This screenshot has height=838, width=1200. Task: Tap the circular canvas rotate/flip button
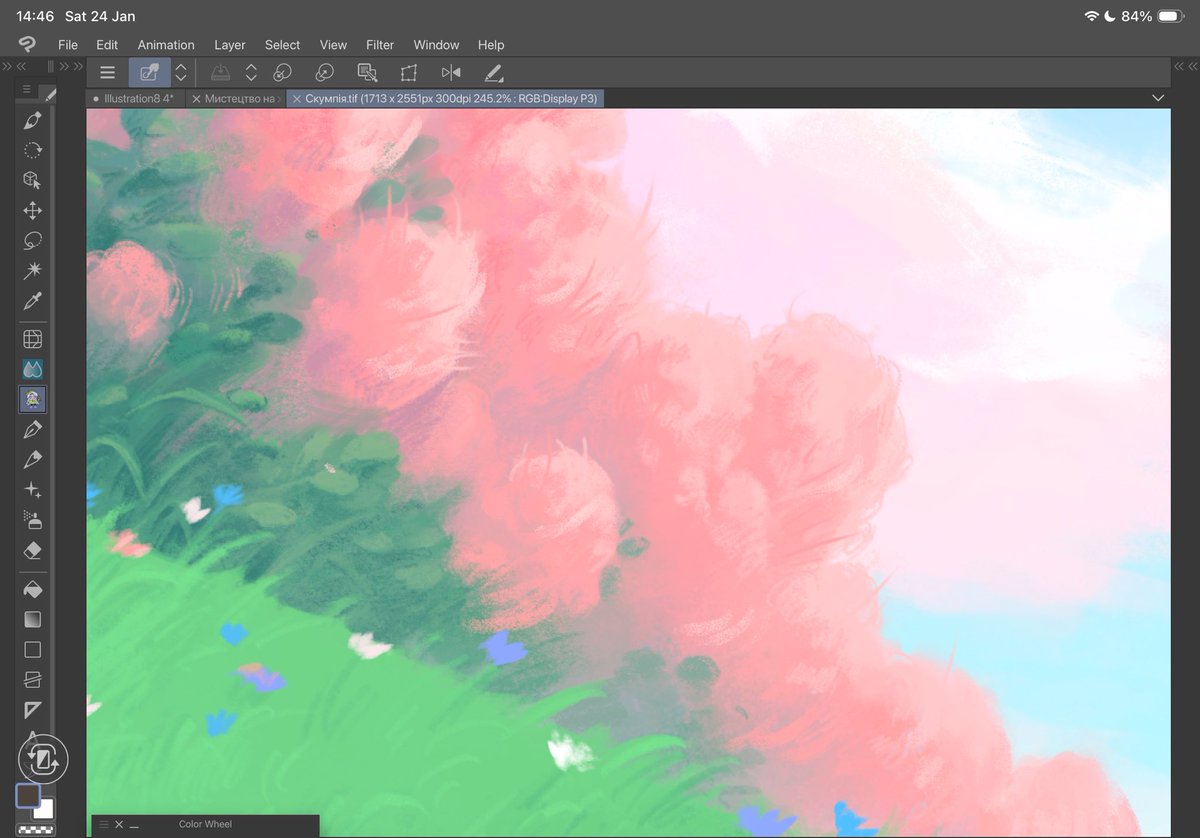tap(43, 760)
